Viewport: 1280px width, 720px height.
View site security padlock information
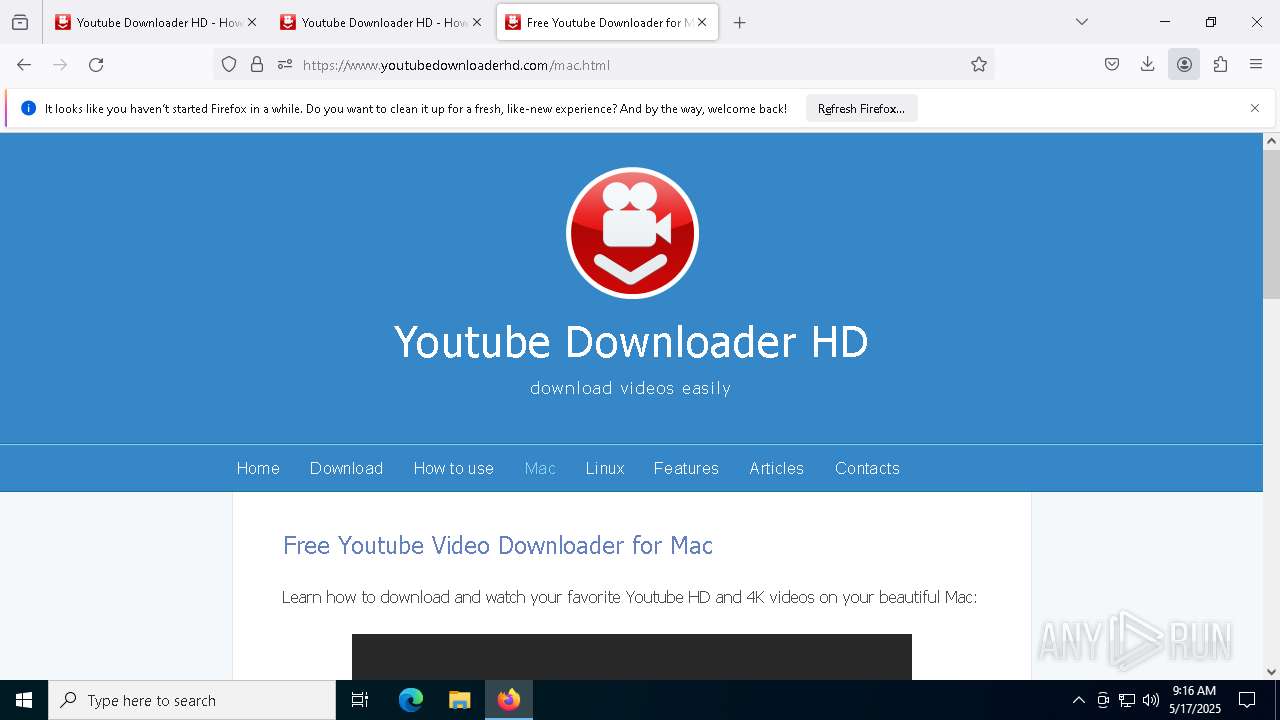[x=257, y=65]
